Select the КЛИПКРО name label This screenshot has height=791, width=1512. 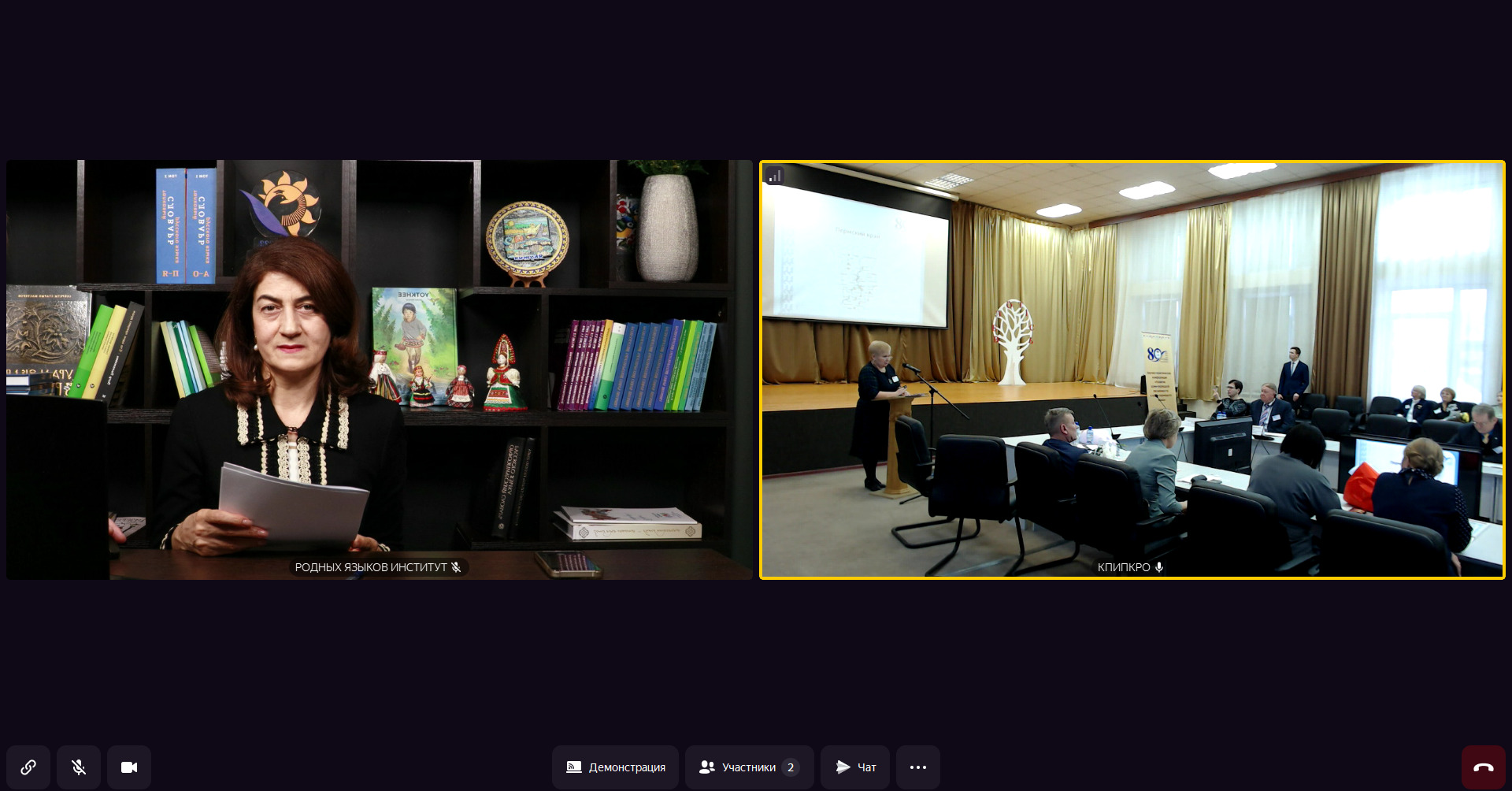coord(1123,567)
